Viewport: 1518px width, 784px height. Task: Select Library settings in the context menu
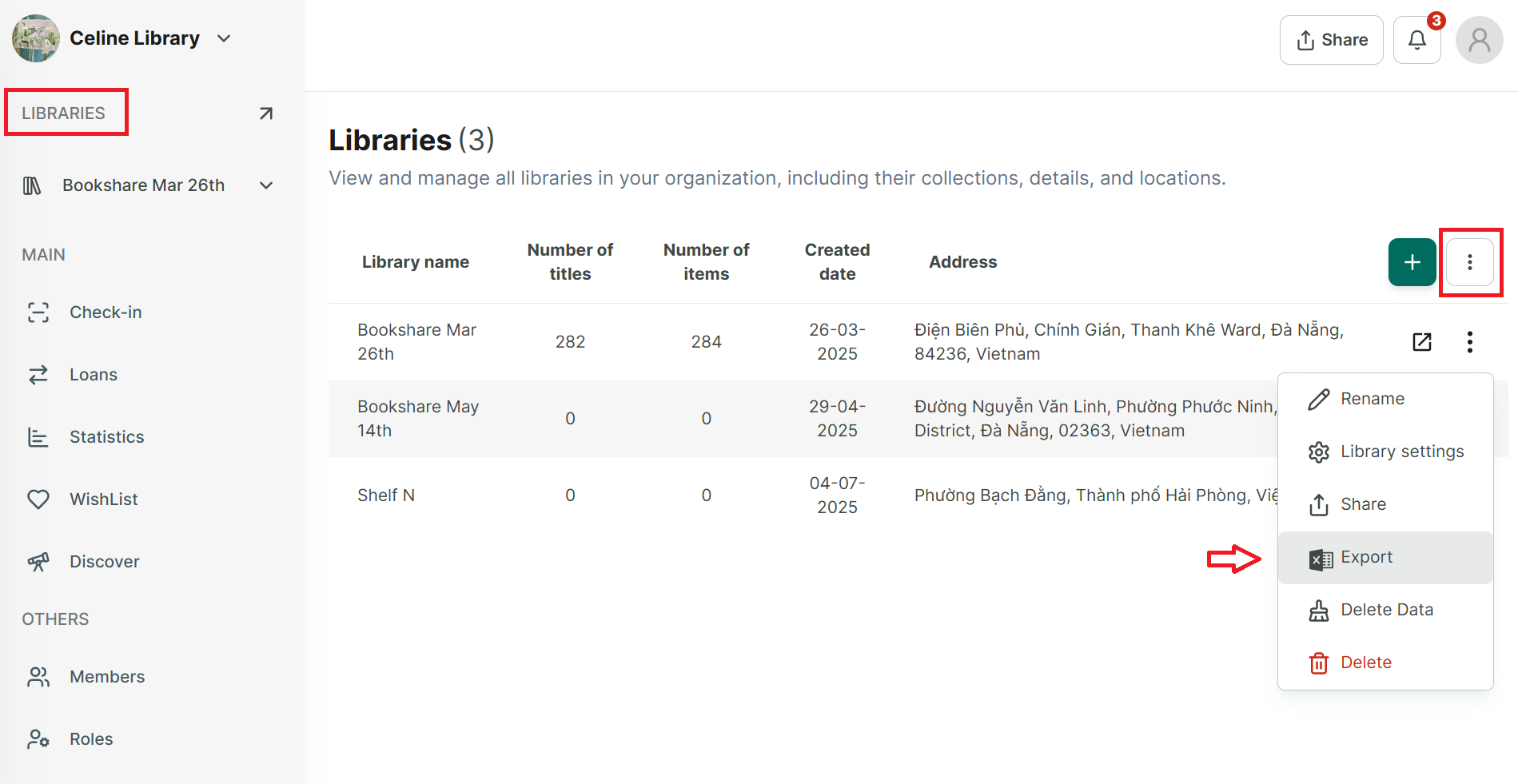[1385, 452]
